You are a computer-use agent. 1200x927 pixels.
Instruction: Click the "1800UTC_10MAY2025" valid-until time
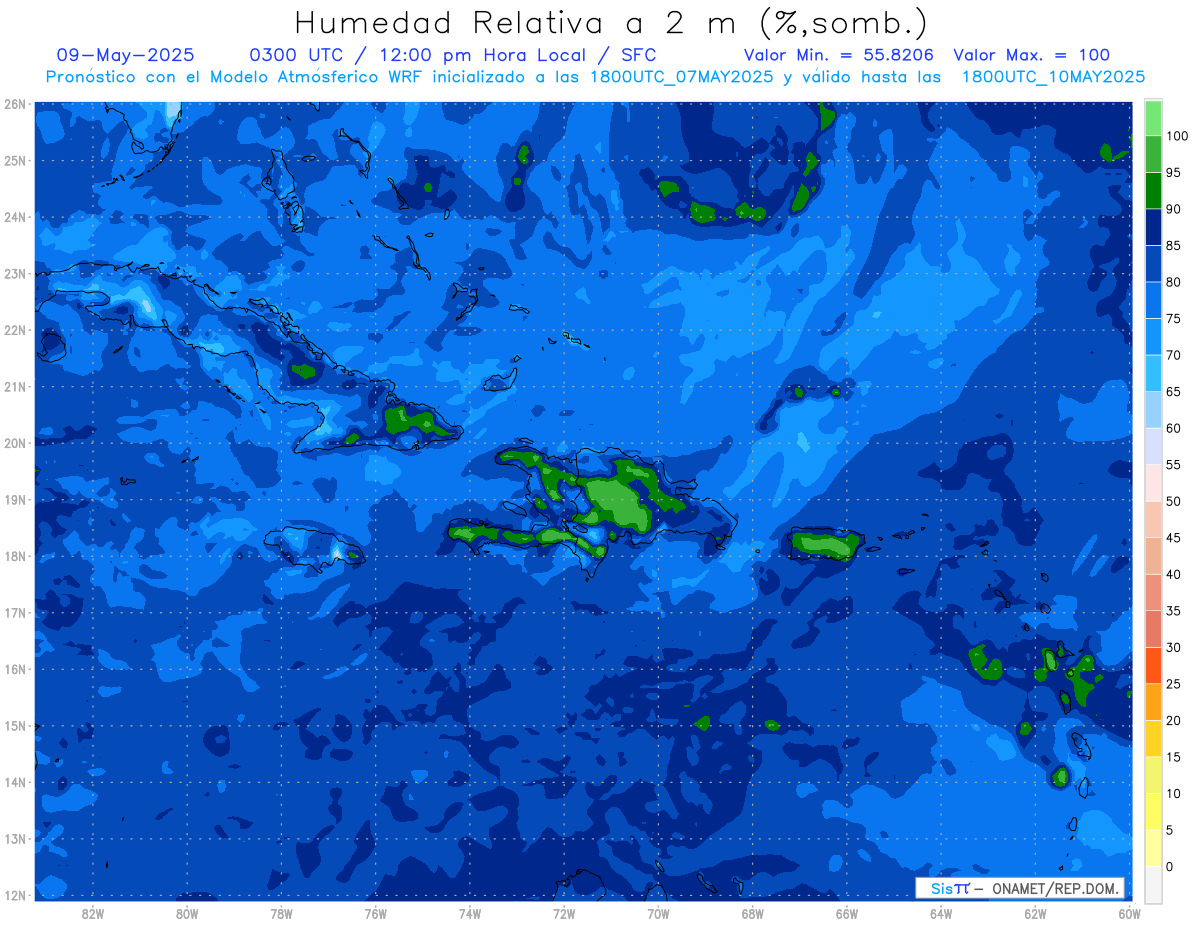pyautogui.click(x=1054, y=77)
